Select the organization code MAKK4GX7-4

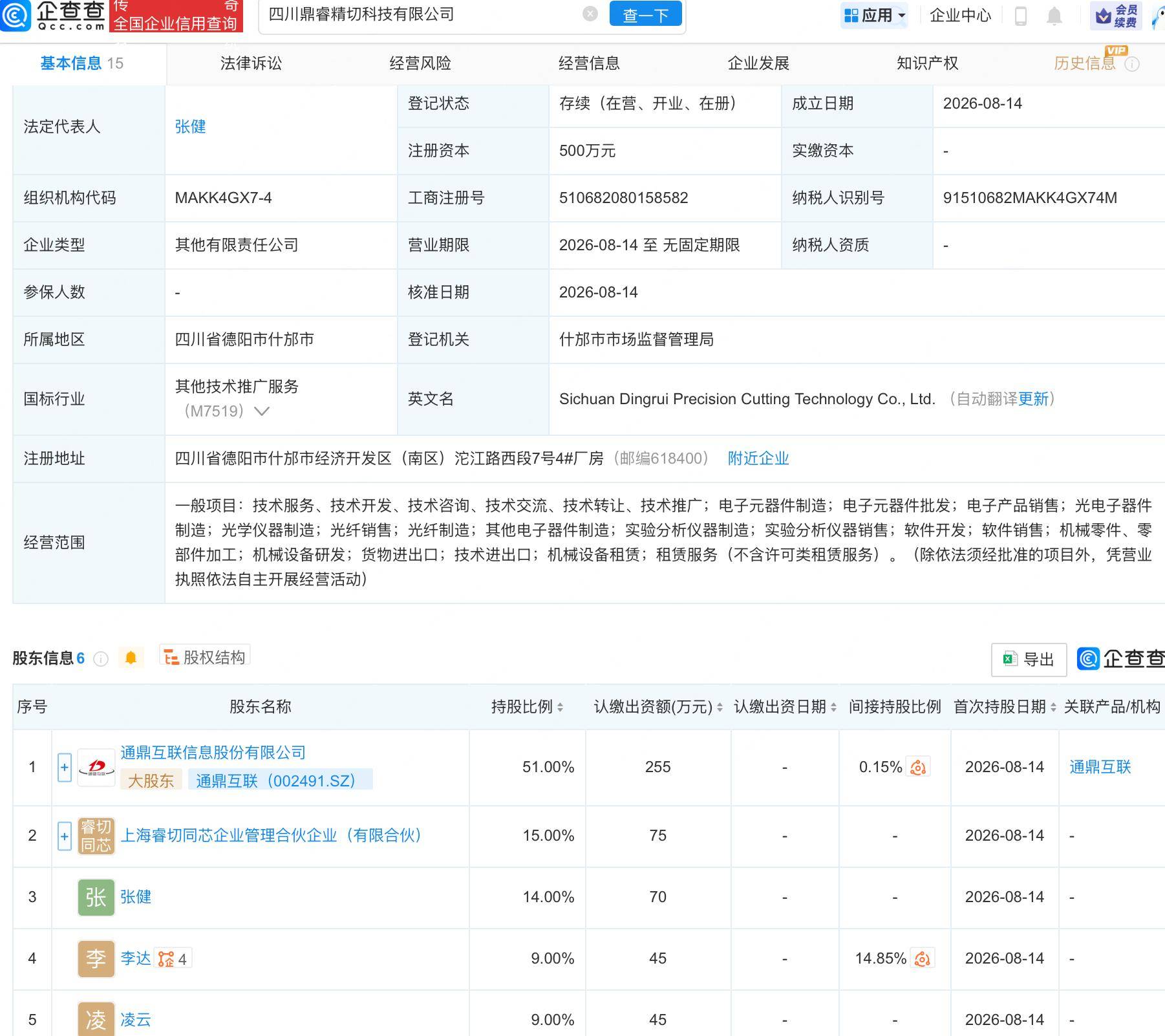[x=223, y=198]
